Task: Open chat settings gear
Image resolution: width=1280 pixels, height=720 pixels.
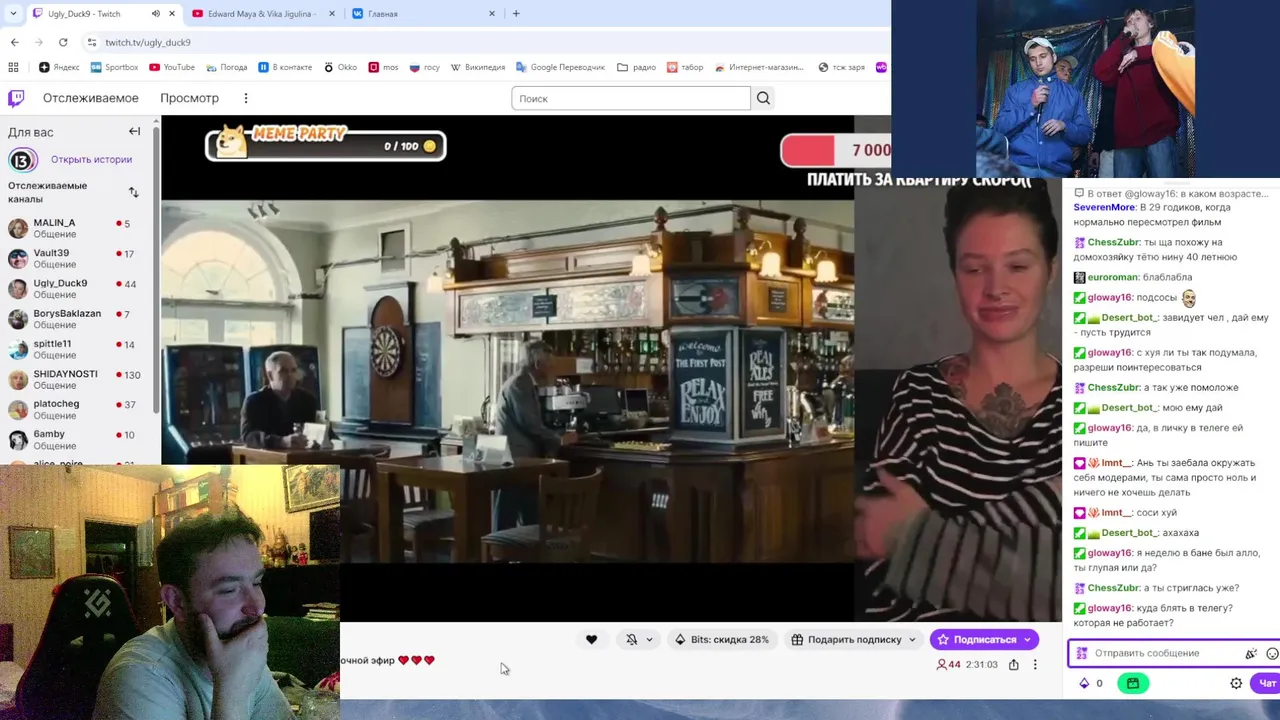Action: click(1236, 683)
